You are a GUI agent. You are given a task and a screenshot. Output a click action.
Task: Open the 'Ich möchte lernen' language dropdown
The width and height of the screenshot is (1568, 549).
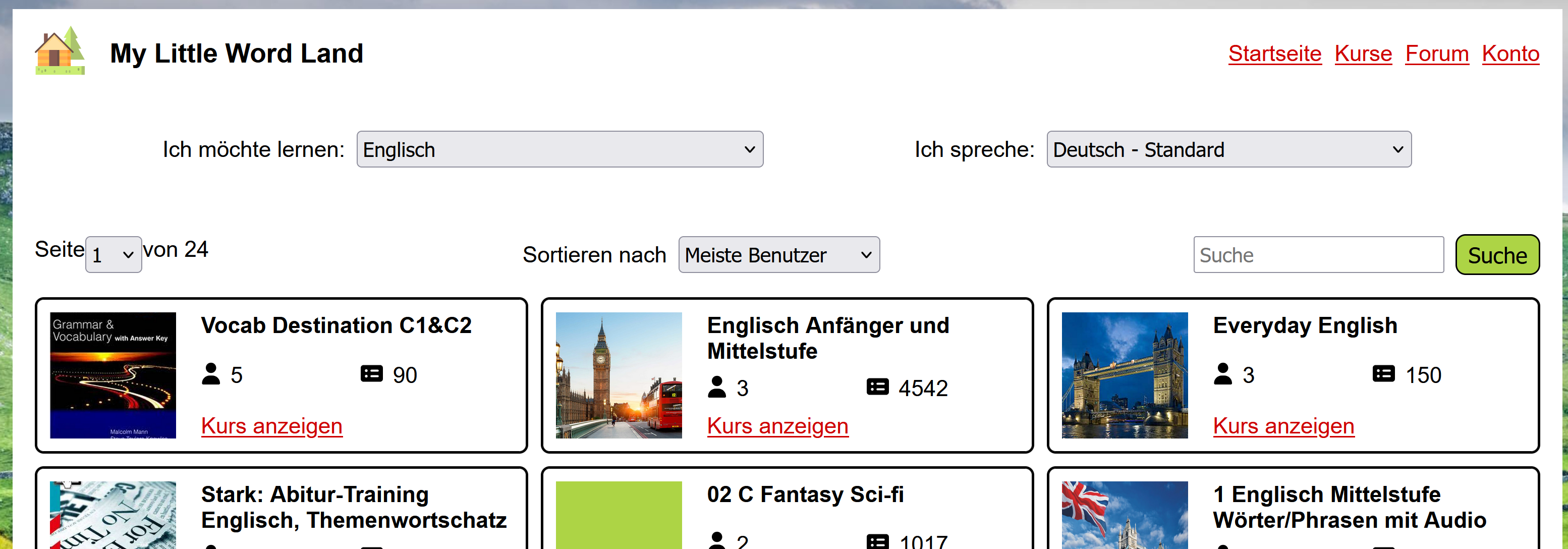coord(559,149)
